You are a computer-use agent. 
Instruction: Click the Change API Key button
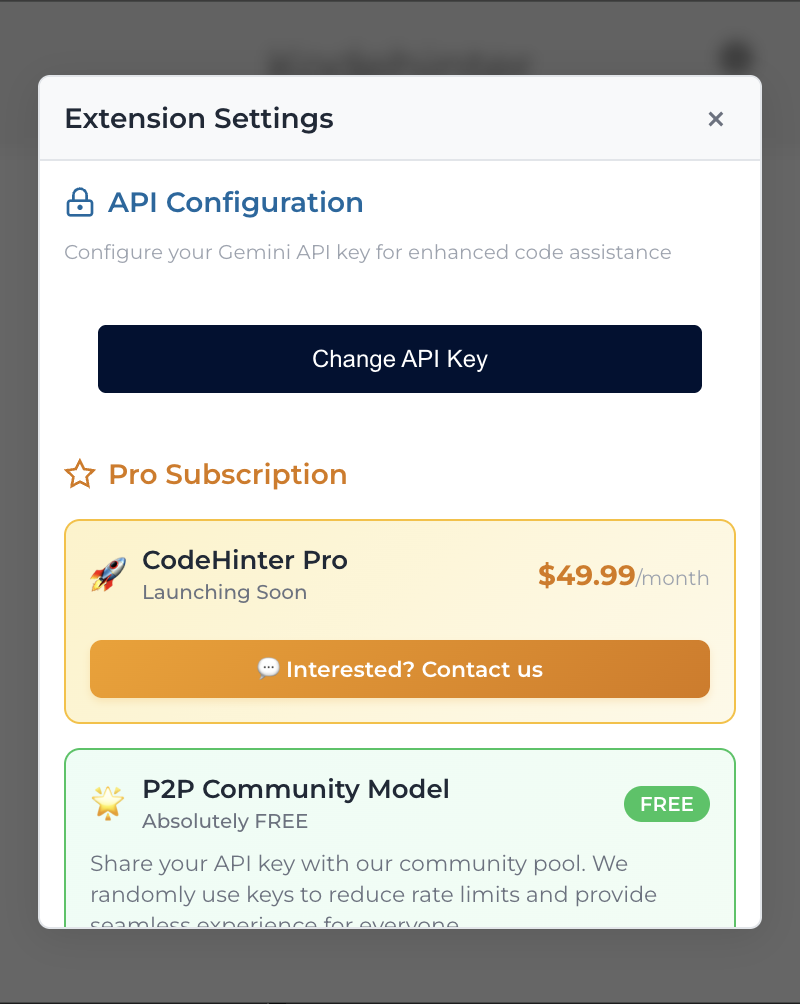400,359
